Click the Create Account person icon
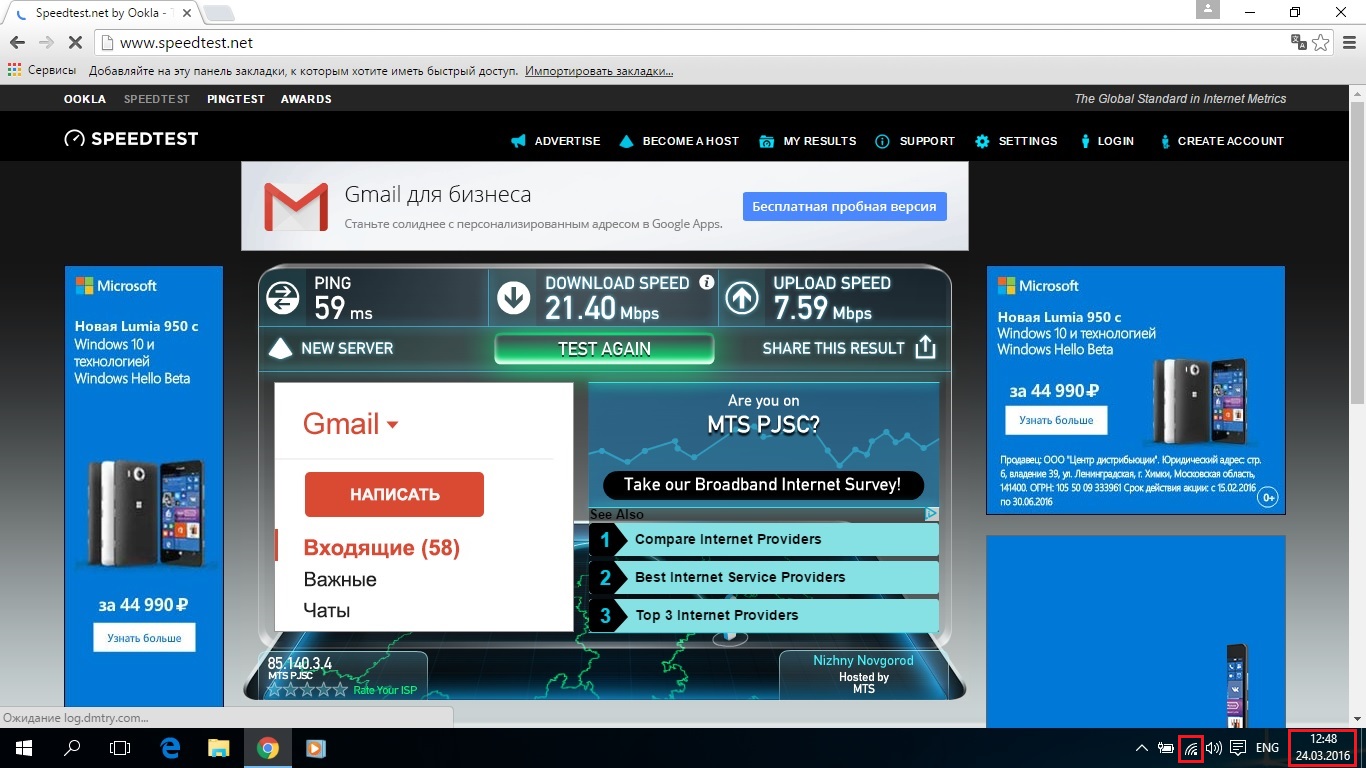This screenshot has width=1366, height=768. pyautogui.click(x=1165, y=141)
